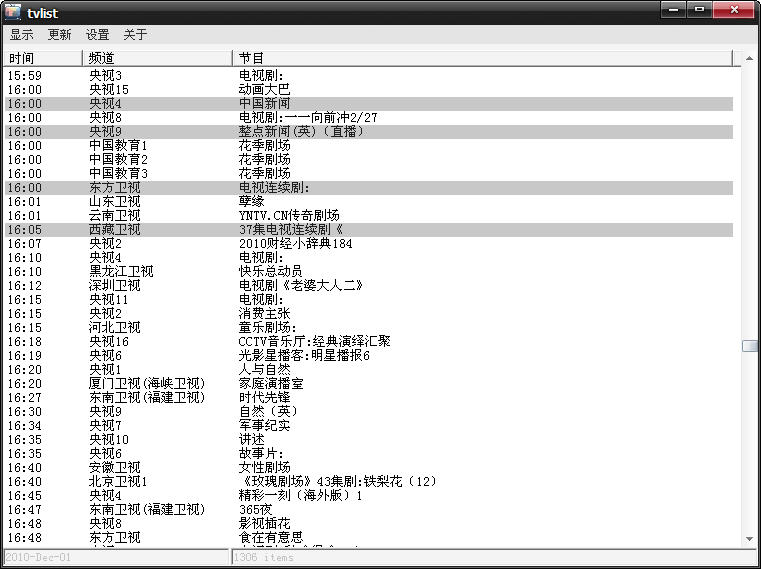Sort by the 频道 column header
The image size is (761, 569).
click(158, 58)
